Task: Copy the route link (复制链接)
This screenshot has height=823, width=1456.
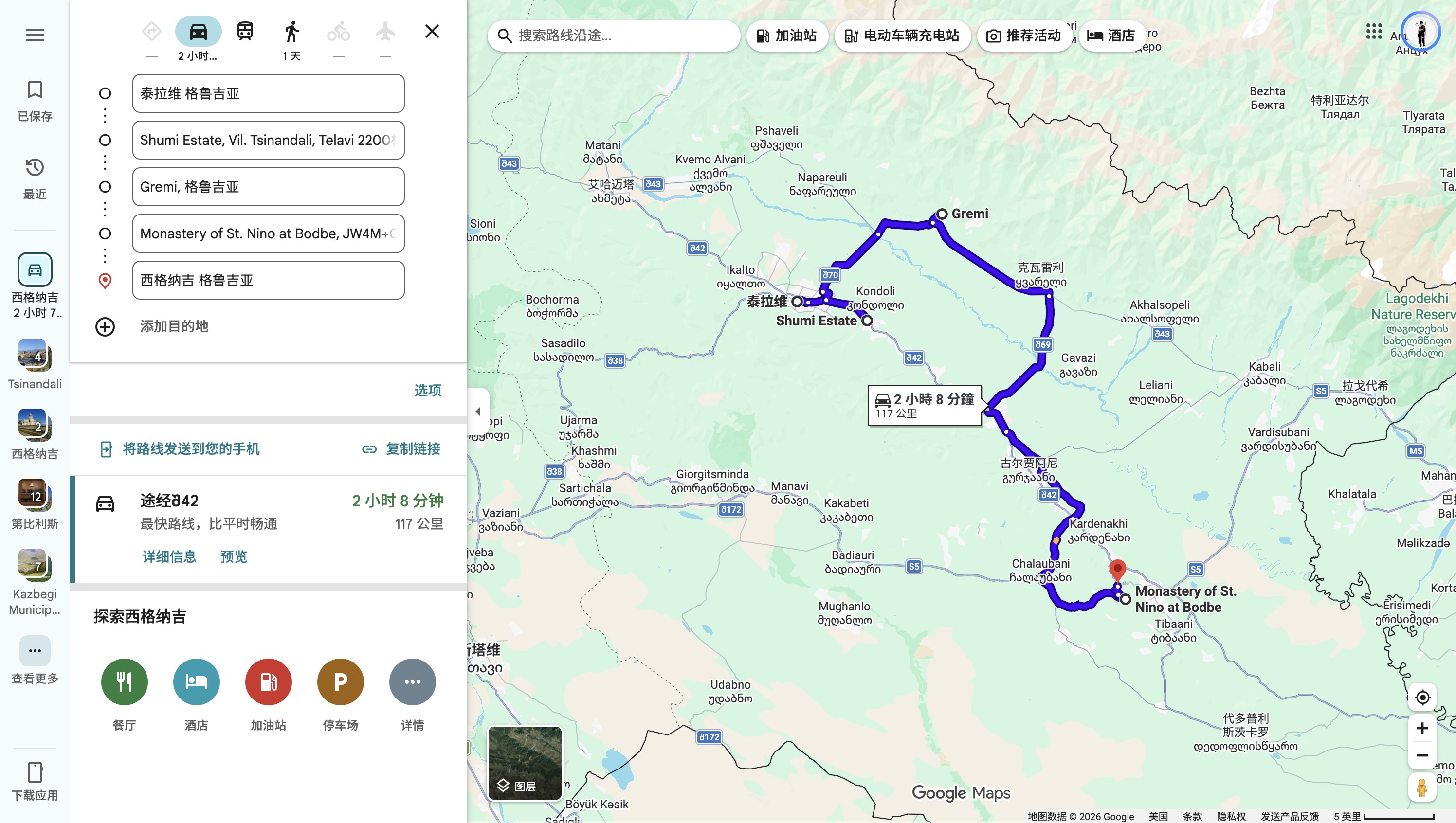Action: [x=401, y=449]
